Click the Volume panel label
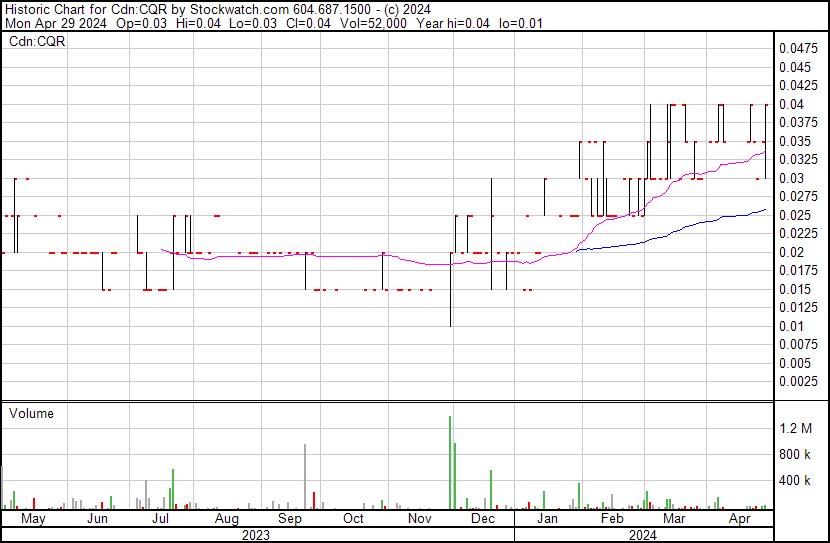The height and width of the screenshot is (543, 830). pyautogui.click(x=31, y=413)
